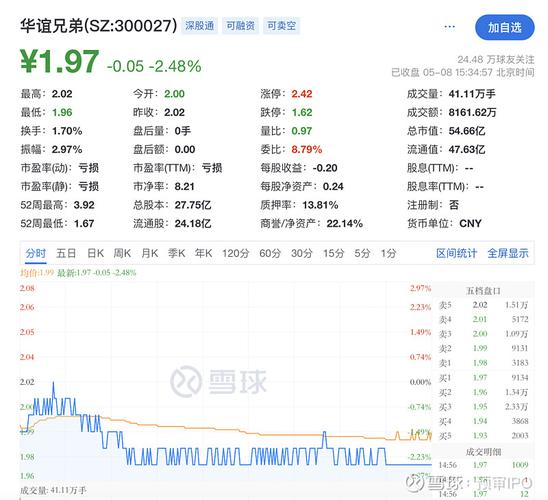Click the 每股收益 value -0.20
This screenshot has width=548, height=500.
point(325,168)
